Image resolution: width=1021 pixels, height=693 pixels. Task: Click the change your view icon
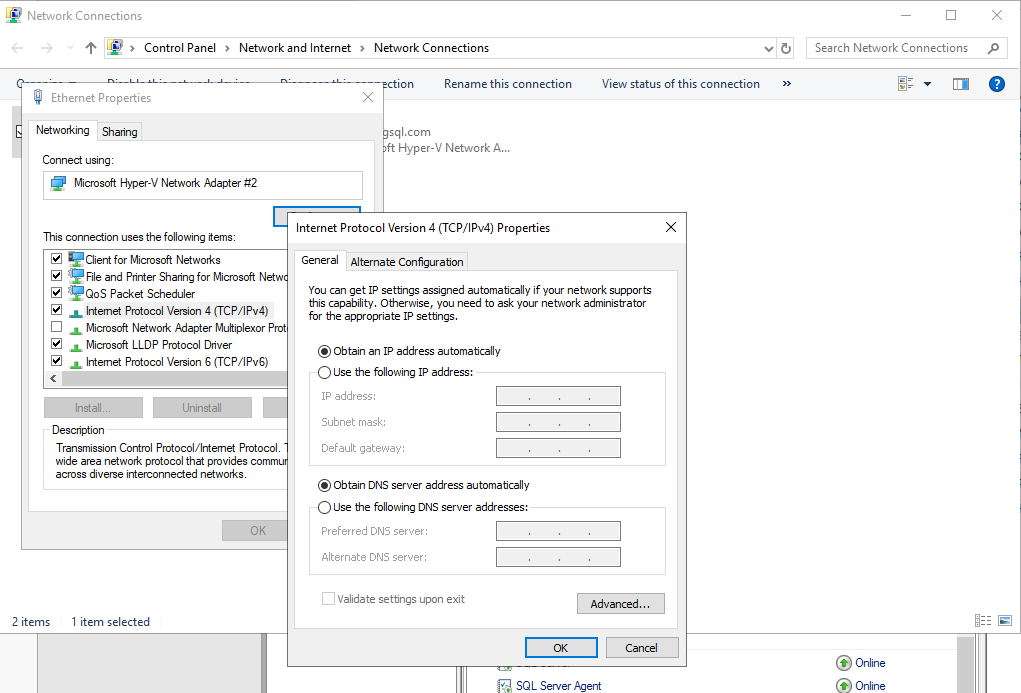(907, 84)
